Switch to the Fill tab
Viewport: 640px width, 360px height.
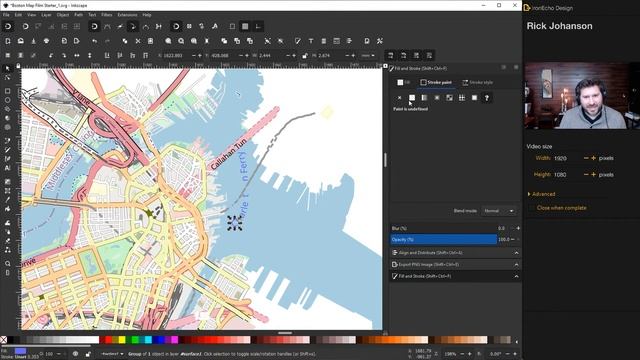click(x=404, y=82)
